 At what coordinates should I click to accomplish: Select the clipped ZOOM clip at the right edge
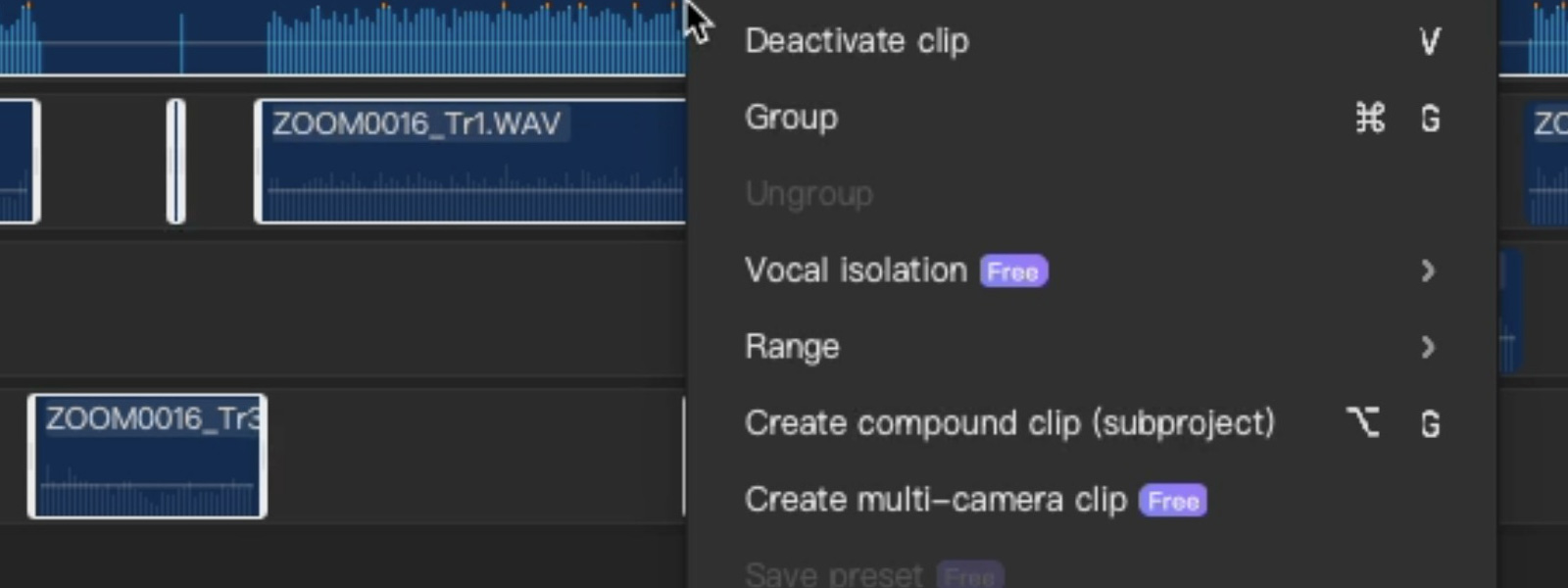pyautogui.click(x=1548, y=162)
